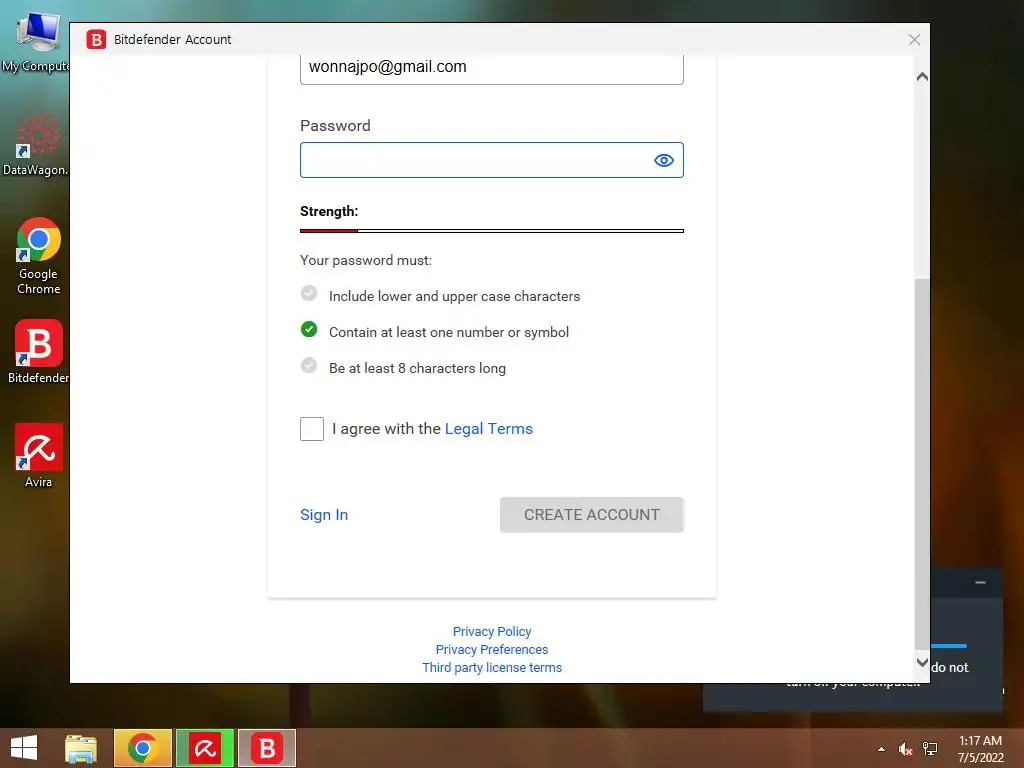Open the taskbar clock showing 1:17 AM
1024x768 pixels.
coord(980,749)
